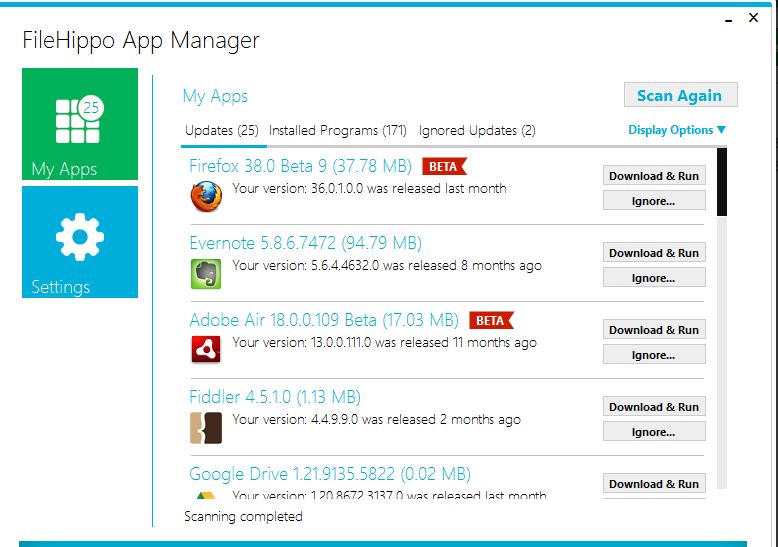Ignore the Evernote update

654,278
